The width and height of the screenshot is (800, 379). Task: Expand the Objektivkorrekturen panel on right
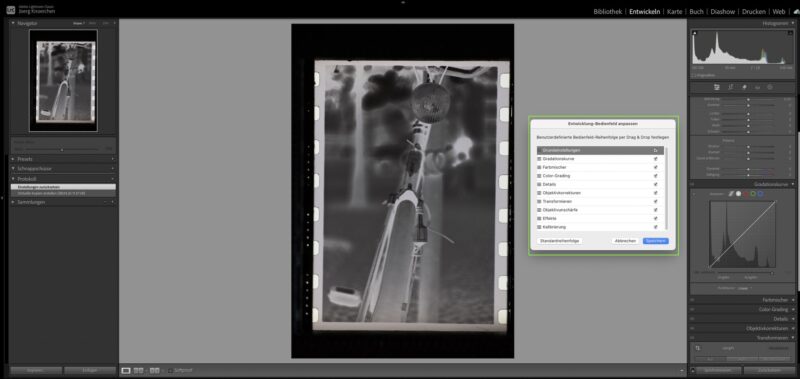(x=792, y=328)
